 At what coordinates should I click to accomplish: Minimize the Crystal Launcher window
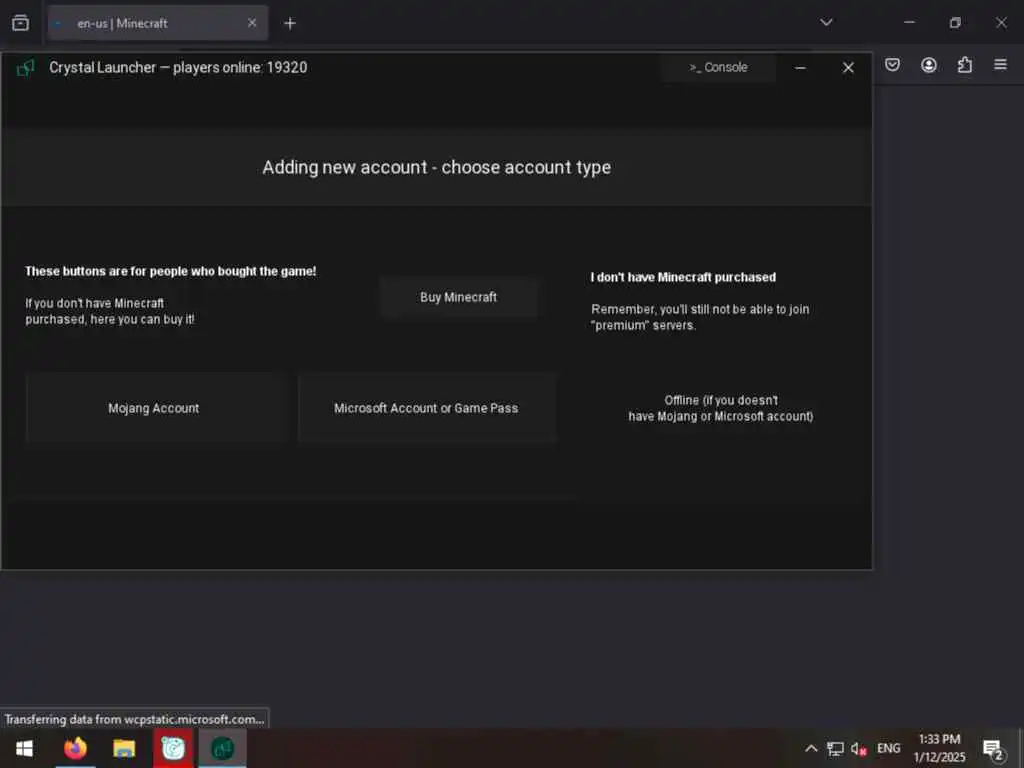(x=800, y=67)
